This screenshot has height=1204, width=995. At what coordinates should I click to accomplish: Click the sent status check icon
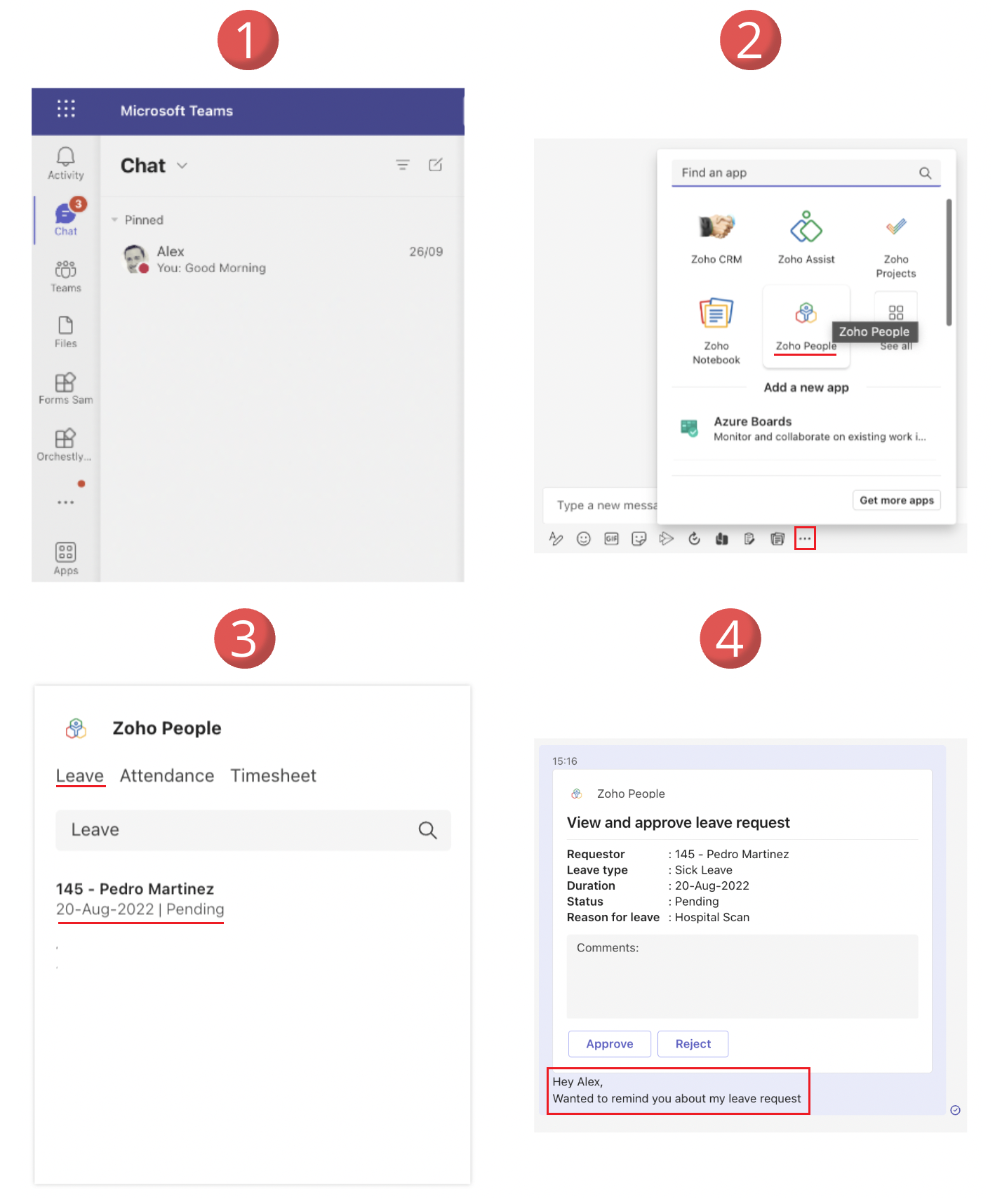tap(955, 1110)
